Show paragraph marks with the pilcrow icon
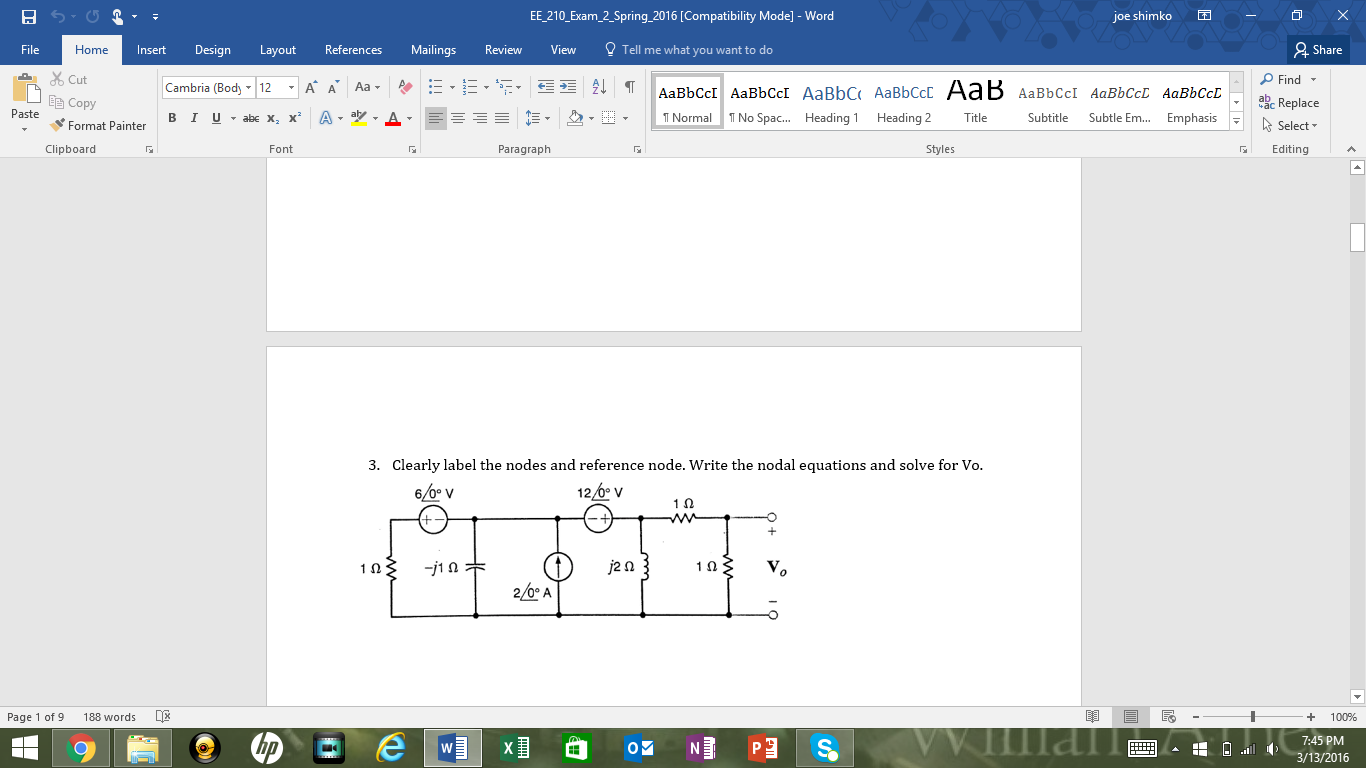The height and width of the screenshot is (768, 1366). 628,86
